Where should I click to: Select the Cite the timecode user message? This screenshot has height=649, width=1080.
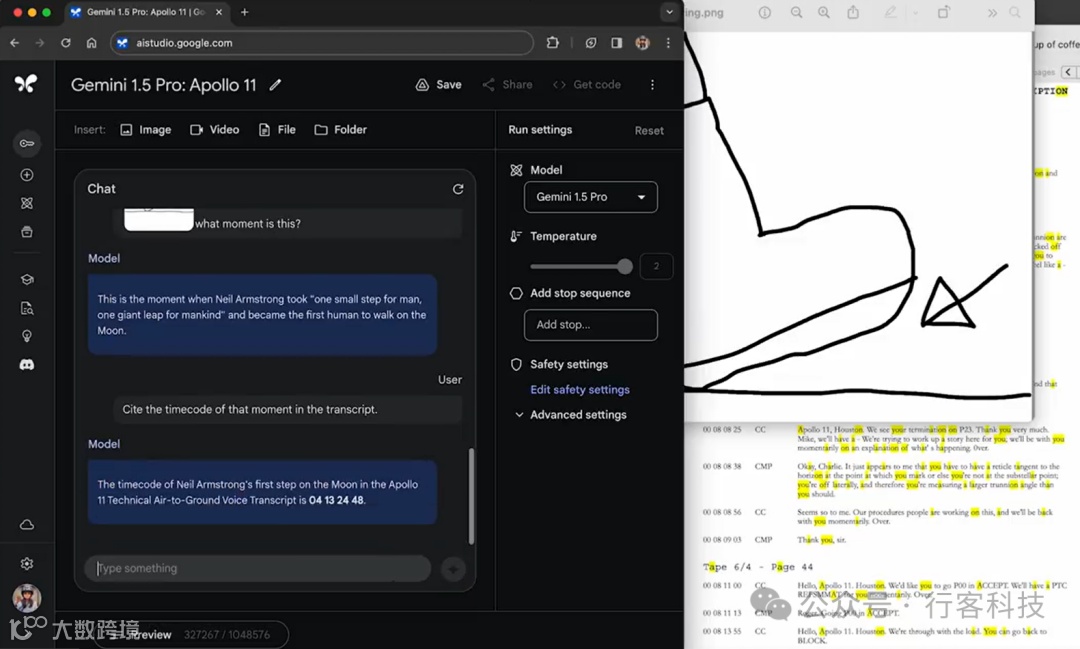(x=288, y=409)
